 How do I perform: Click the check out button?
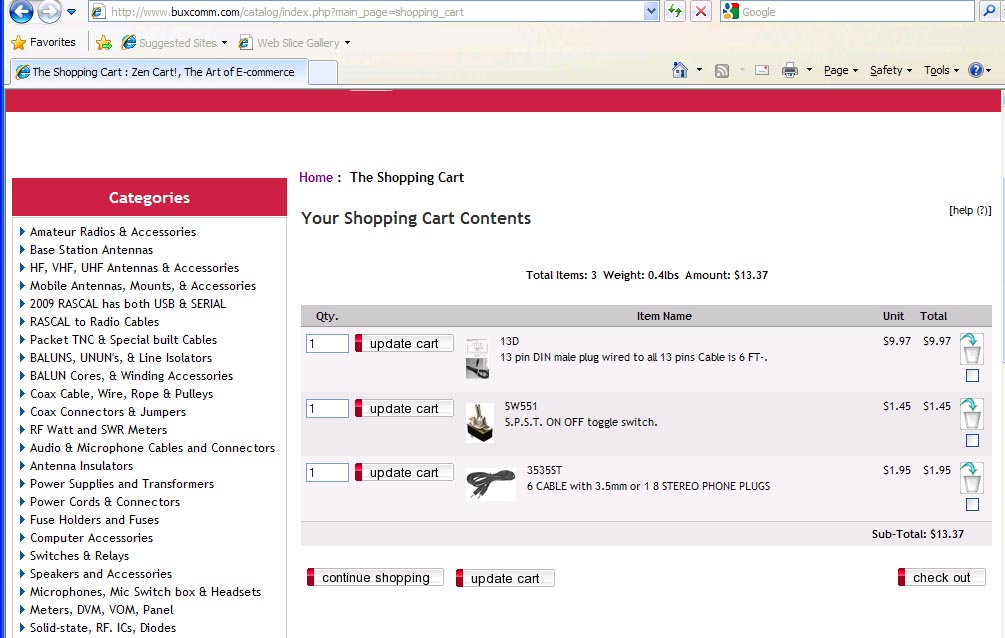[941, 577]
